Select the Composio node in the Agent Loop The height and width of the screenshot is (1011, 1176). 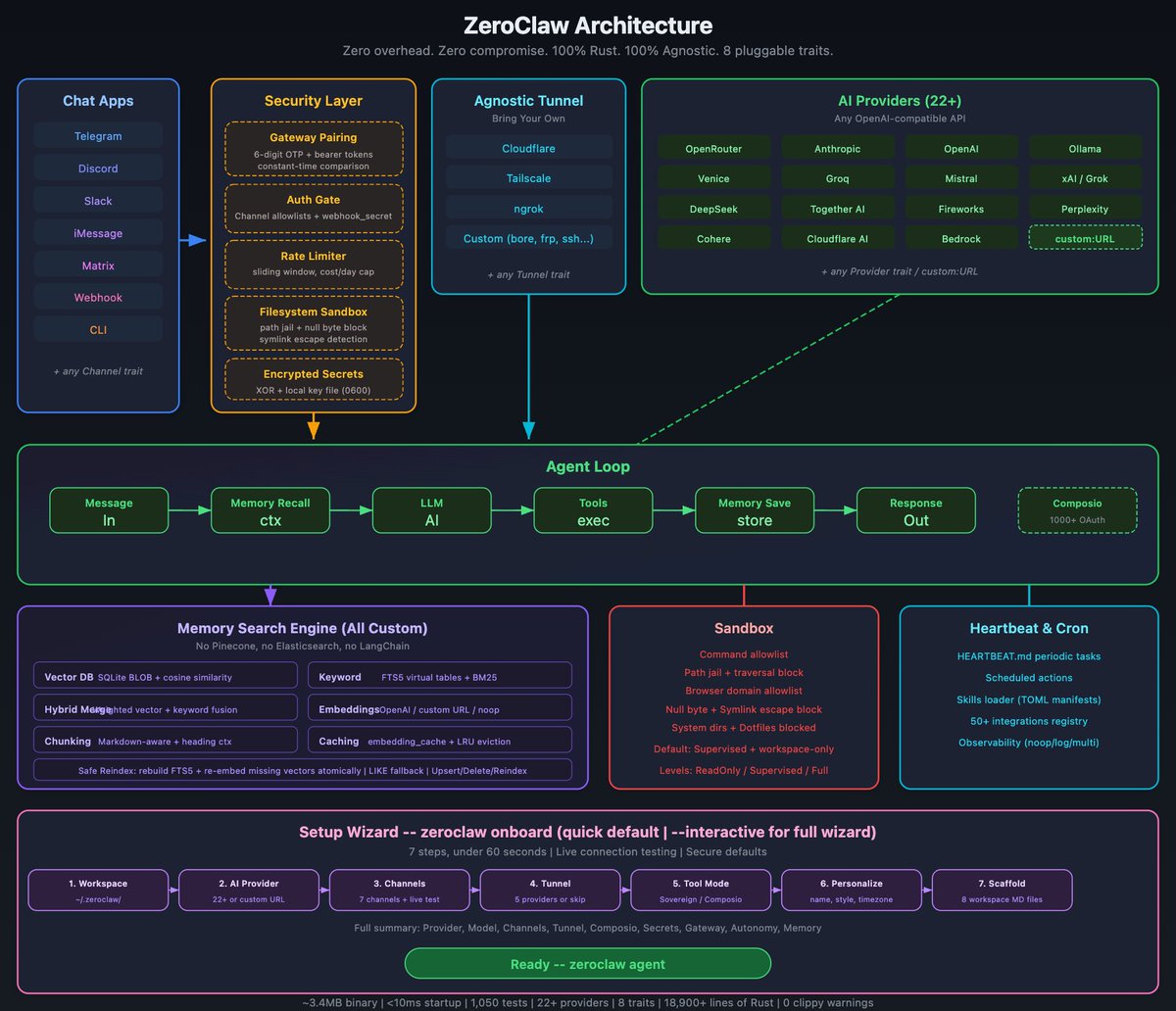coord(1077,510)
